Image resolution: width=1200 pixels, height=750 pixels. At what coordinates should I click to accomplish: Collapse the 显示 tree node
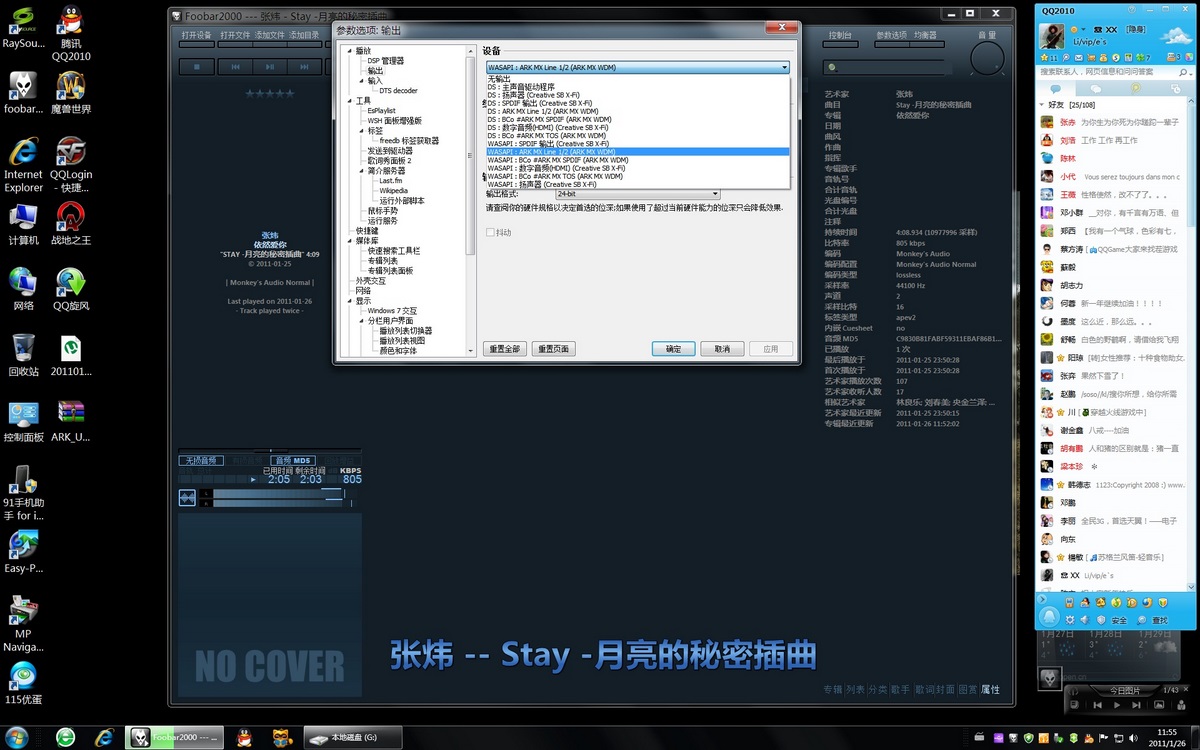pyautogui.click(x=350, y=301)
